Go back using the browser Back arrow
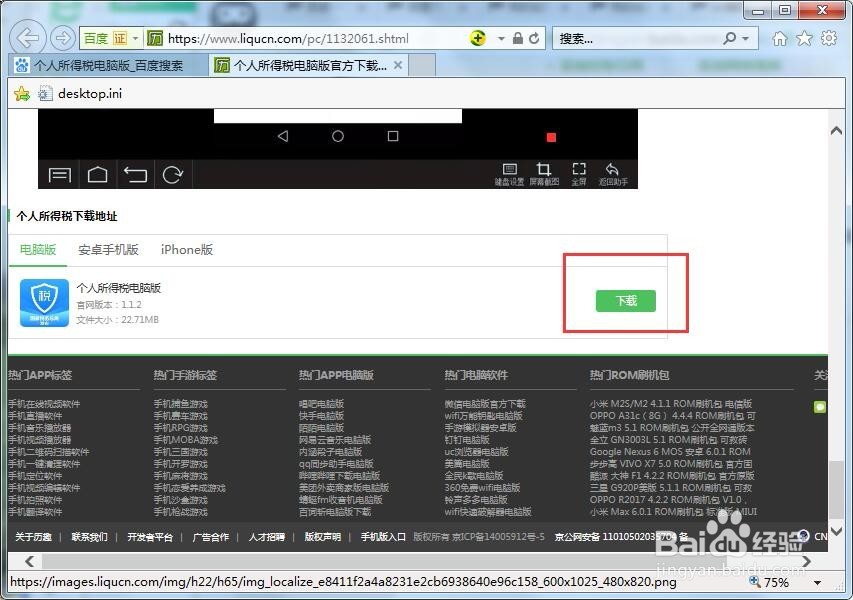This screenshot has width=853, height=600. tap(27, 38)
